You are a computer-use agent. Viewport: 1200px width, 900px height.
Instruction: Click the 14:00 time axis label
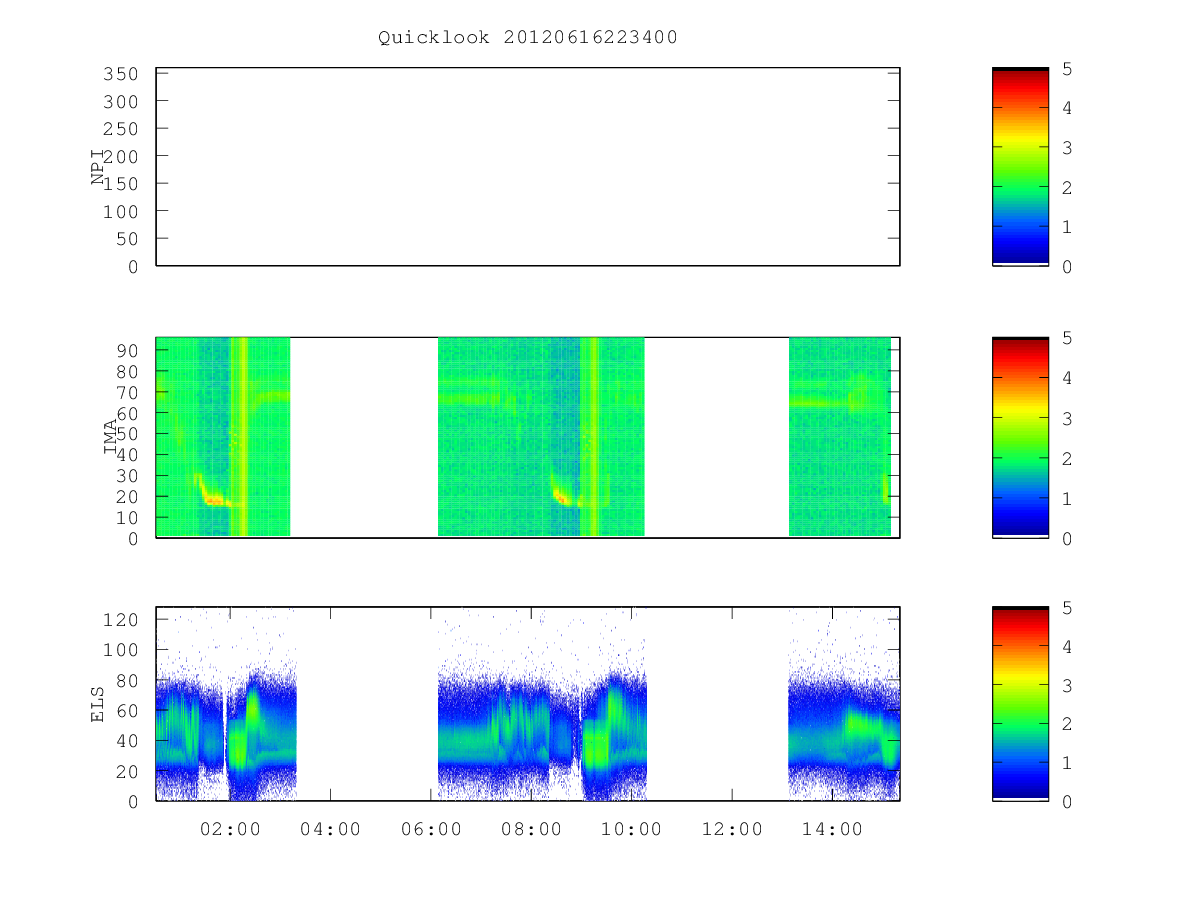[833, 829]
